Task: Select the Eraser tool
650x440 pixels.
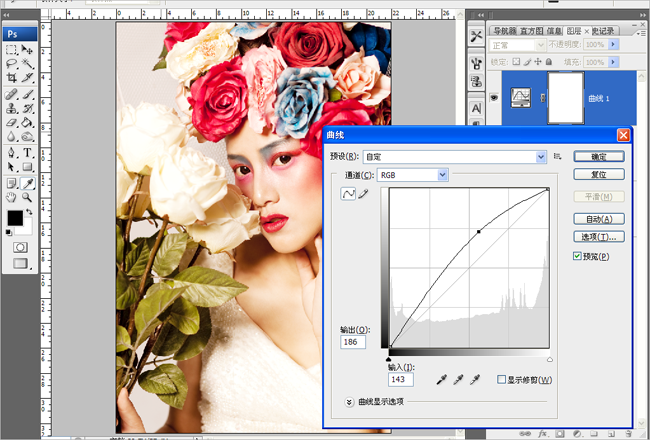Action: [x=12, y=122]
